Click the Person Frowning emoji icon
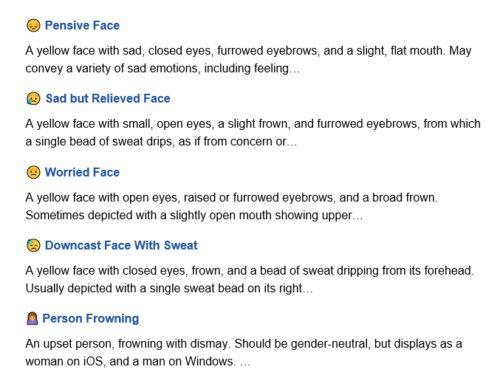Viewport: 500px width, 375px height. 32,319
